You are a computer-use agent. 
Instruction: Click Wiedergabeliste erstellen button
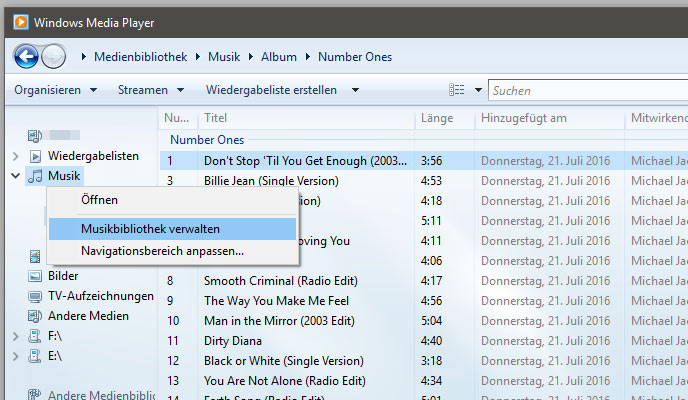(x=272, y=90)
